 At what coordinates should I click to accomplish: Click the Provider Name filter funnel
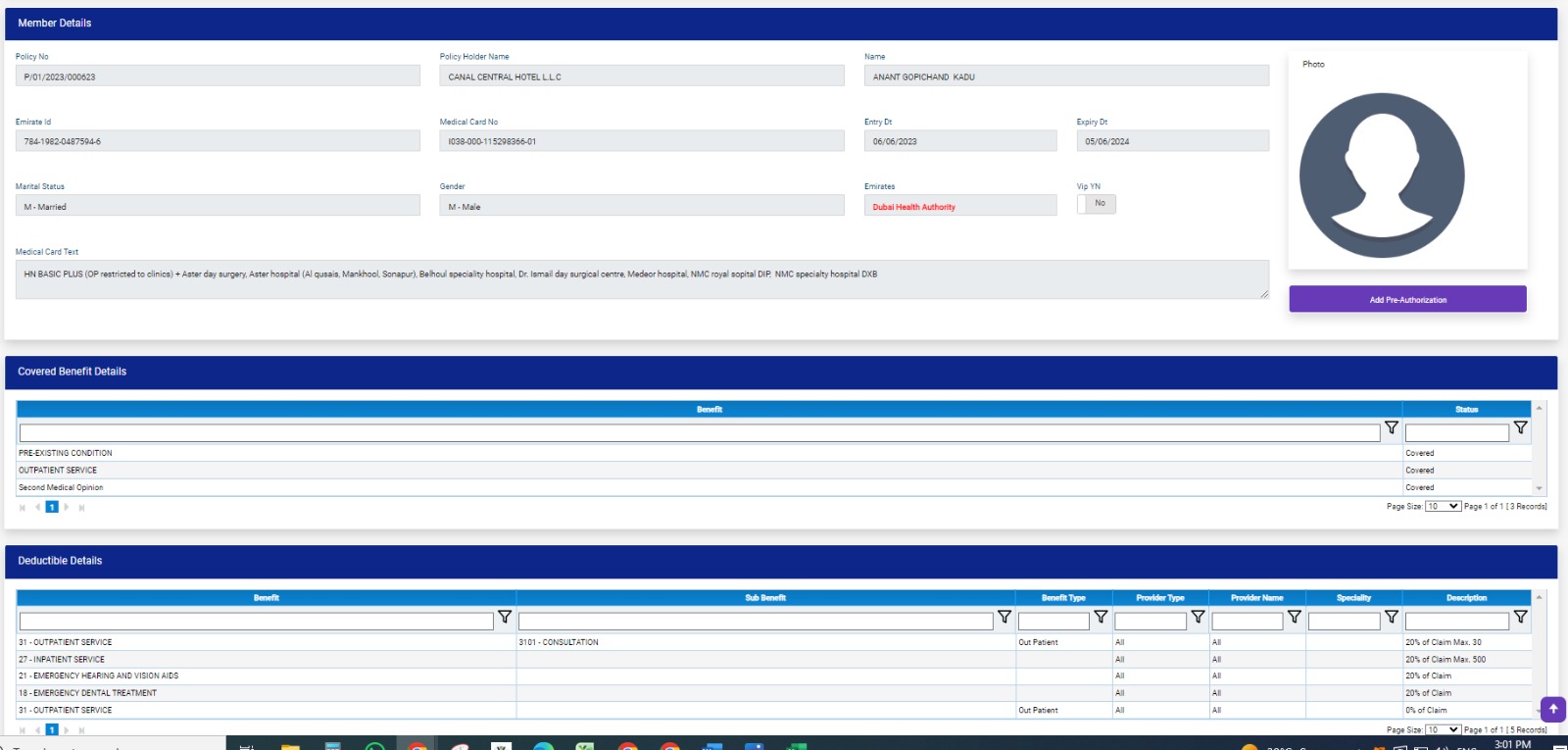pos(1294,618)
